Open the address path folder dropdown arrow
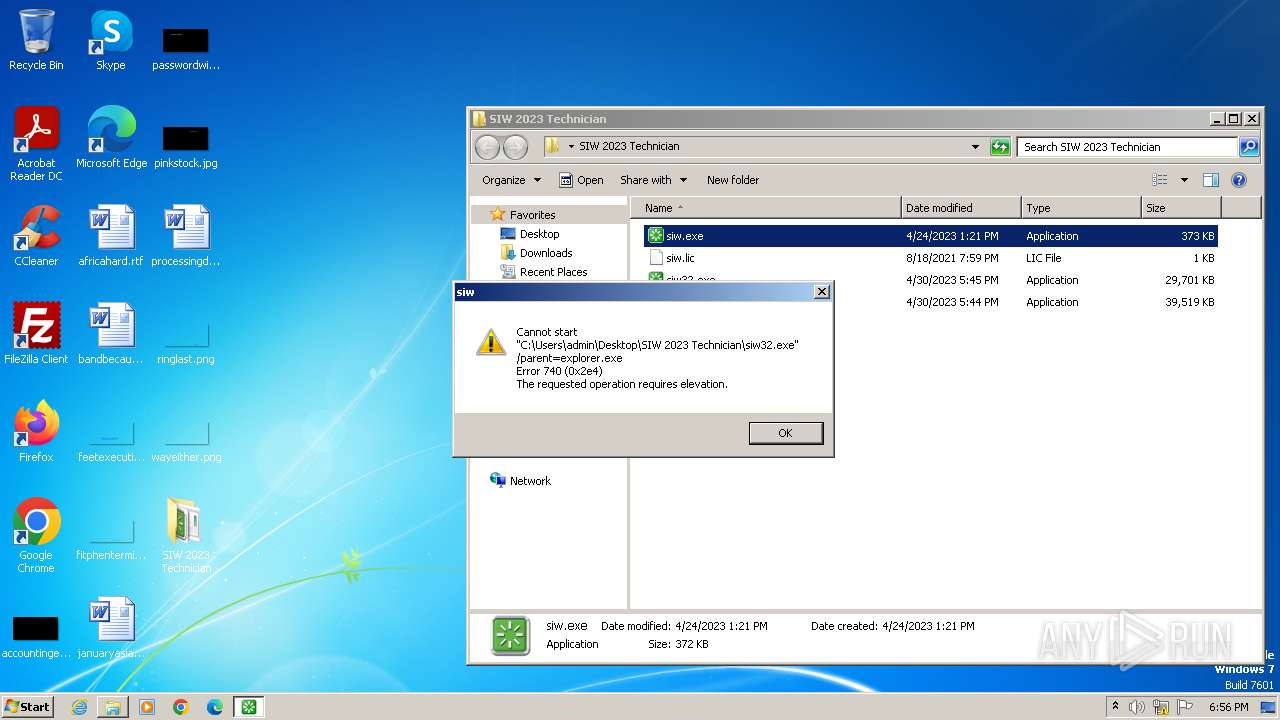 coord(571,147)
